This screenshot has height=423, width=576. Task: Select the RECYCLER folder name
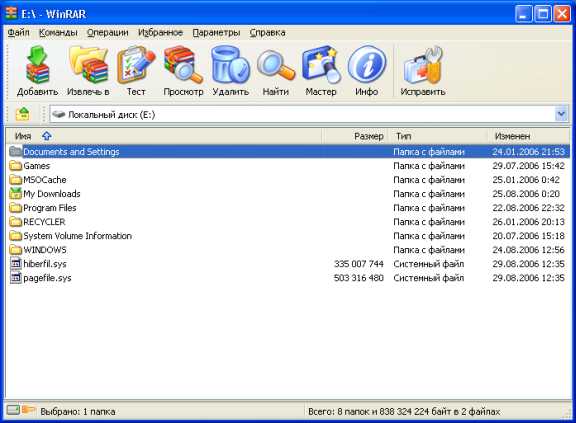44,222
